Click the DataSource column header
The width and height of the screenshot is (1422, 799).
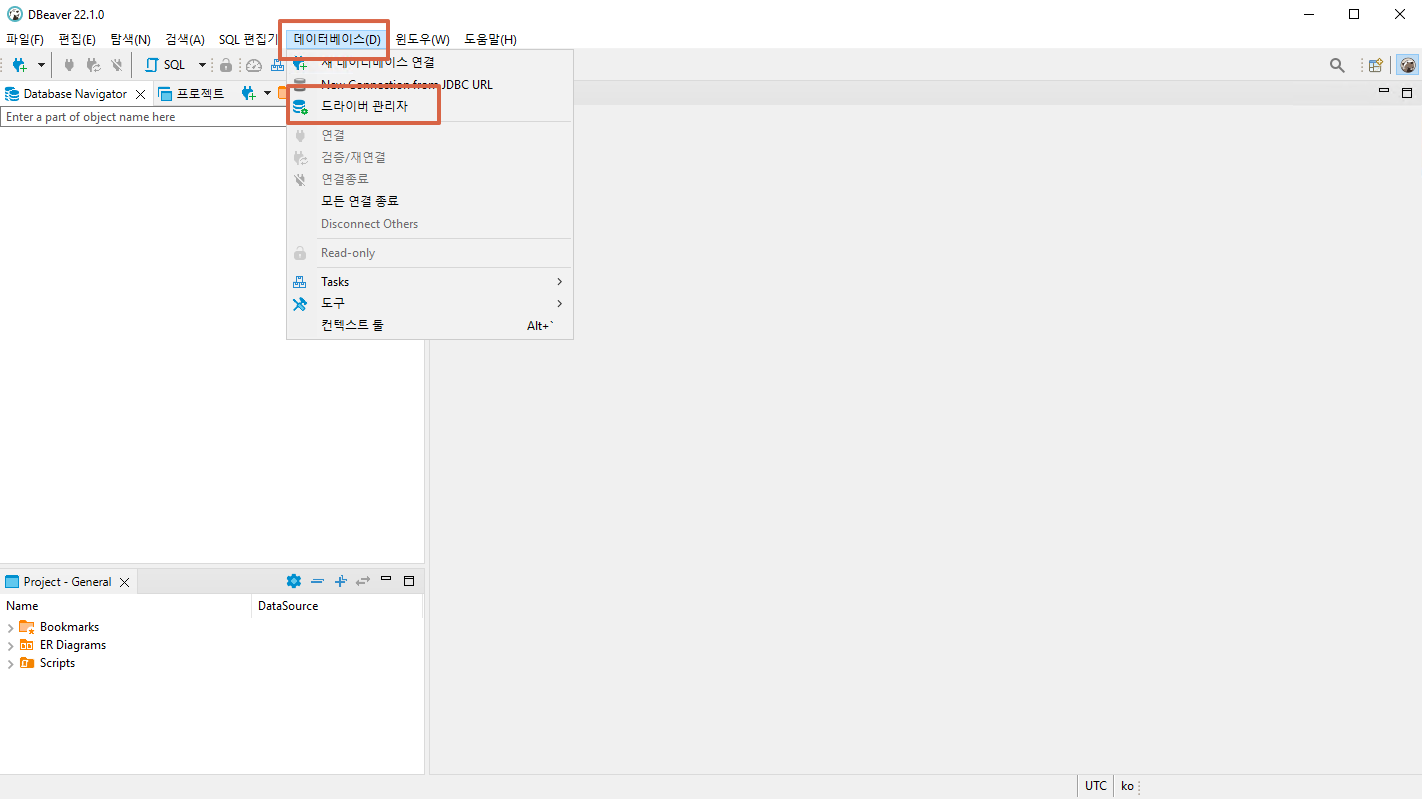point(337,606)
